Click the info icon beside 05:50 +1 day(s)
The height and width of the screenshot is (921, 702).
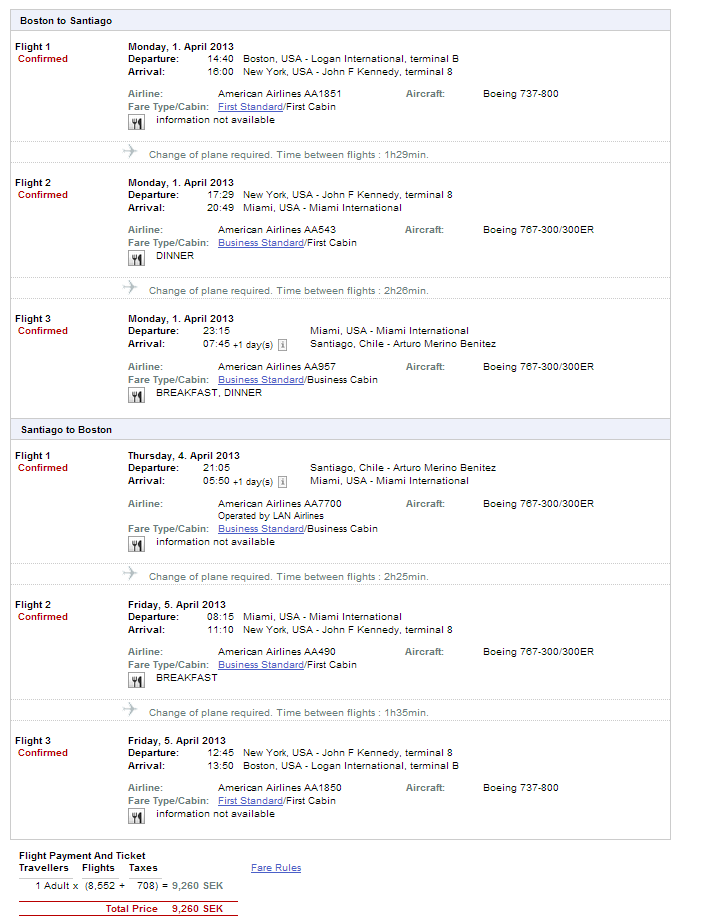pos(282,482)
